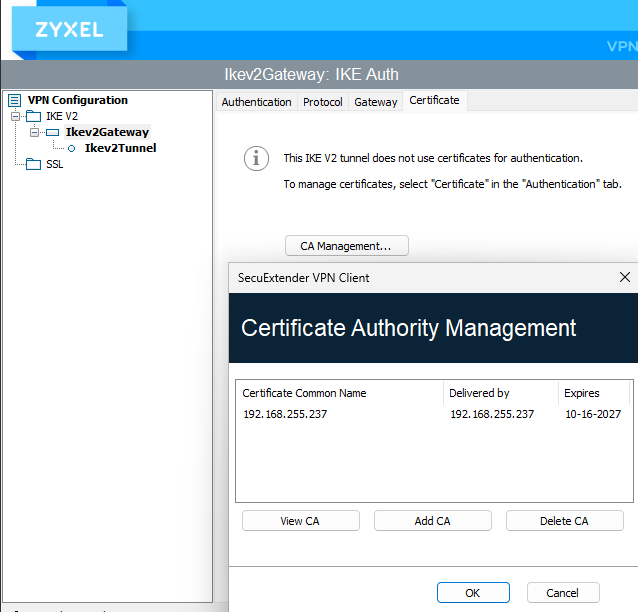Click the Delete CA button
This screenshot has width=638, height=612.
coord(565,521)
